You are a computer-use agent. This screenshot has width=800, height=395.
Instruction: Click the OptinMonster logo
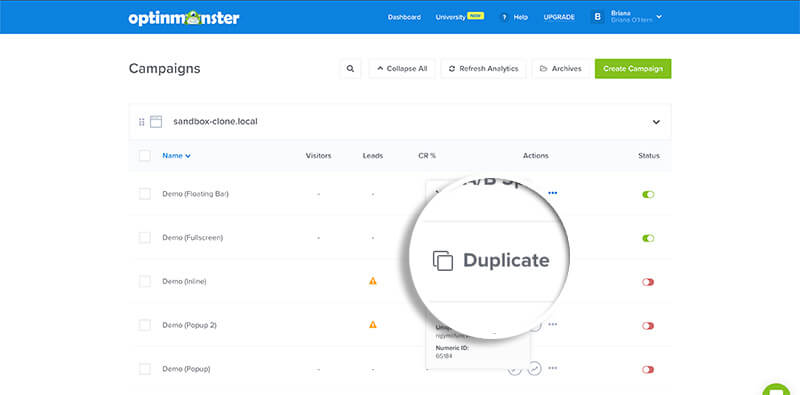184,18
